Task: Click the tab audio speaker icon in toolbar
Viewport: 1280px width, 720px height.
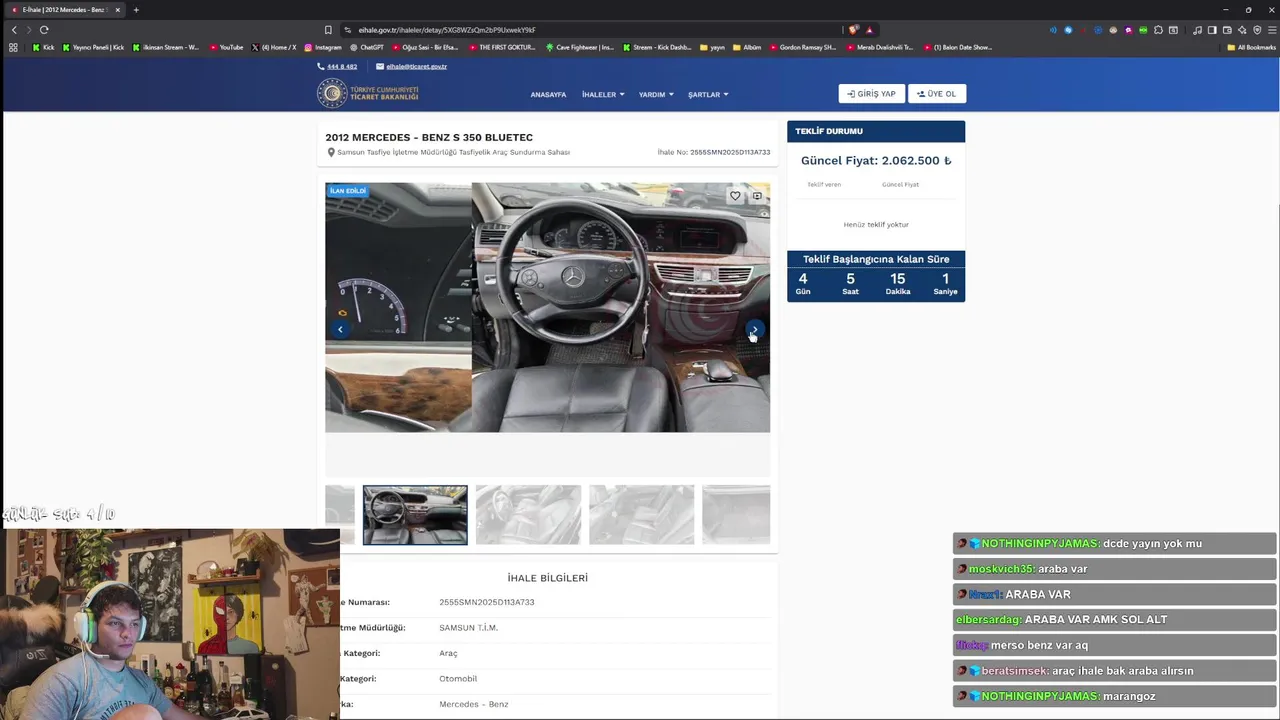Action: pos(1053,30)
